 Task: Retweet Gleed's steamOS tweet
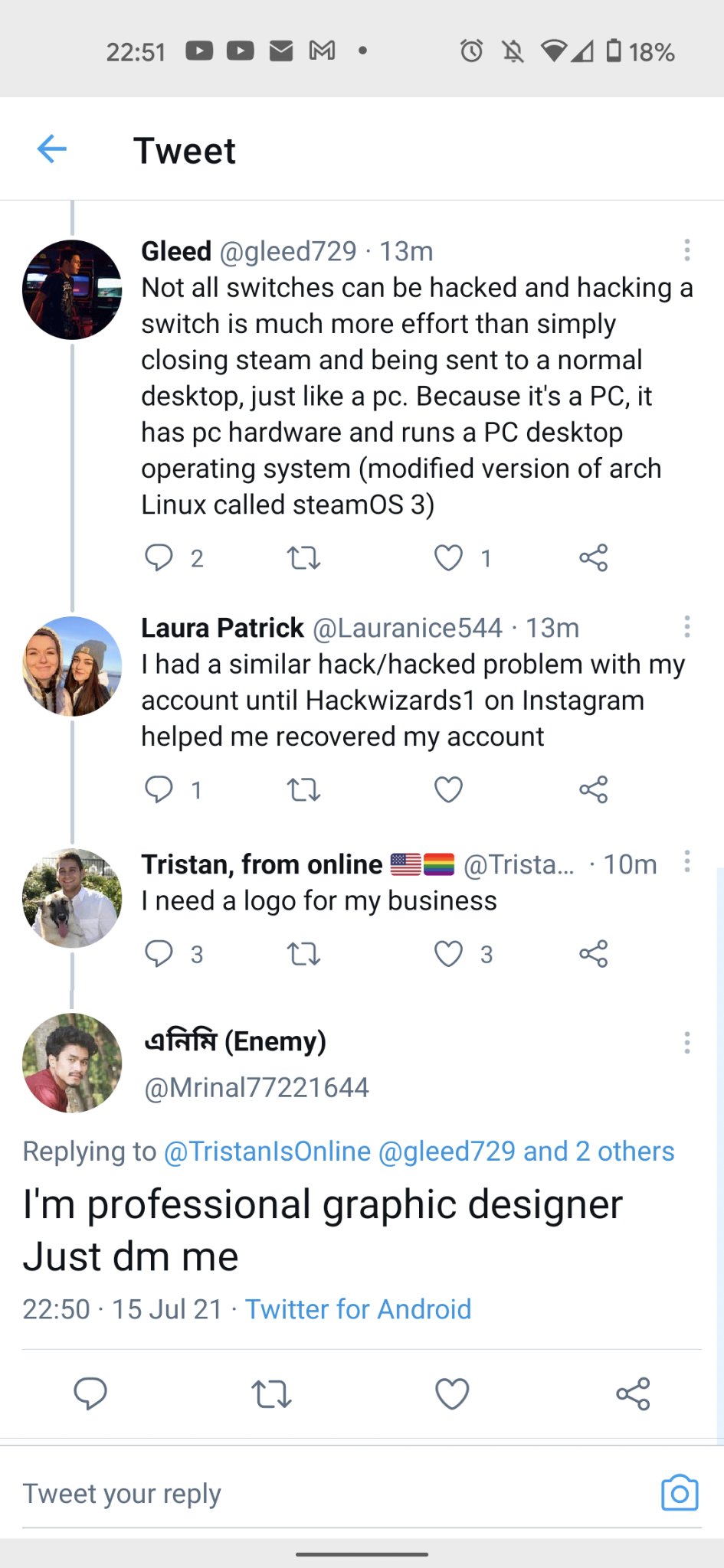[303, 558]
